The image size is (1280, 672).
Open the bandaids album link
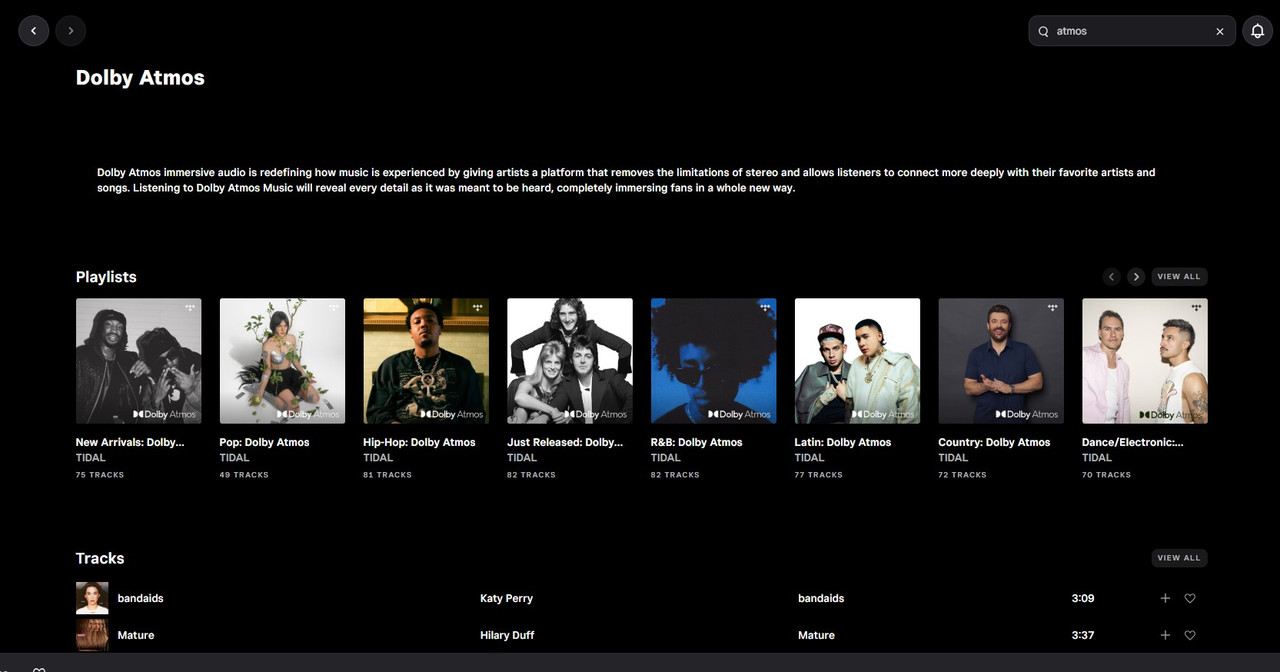821,598
